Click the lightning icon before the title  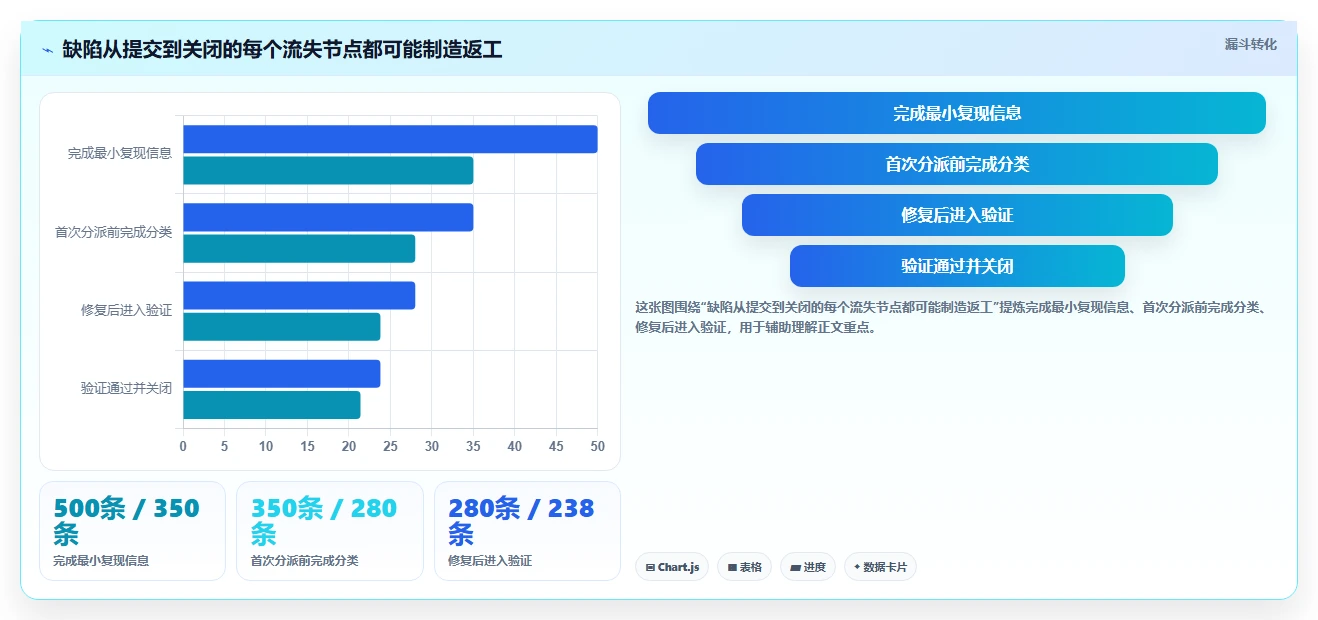[x=47, y=49]
